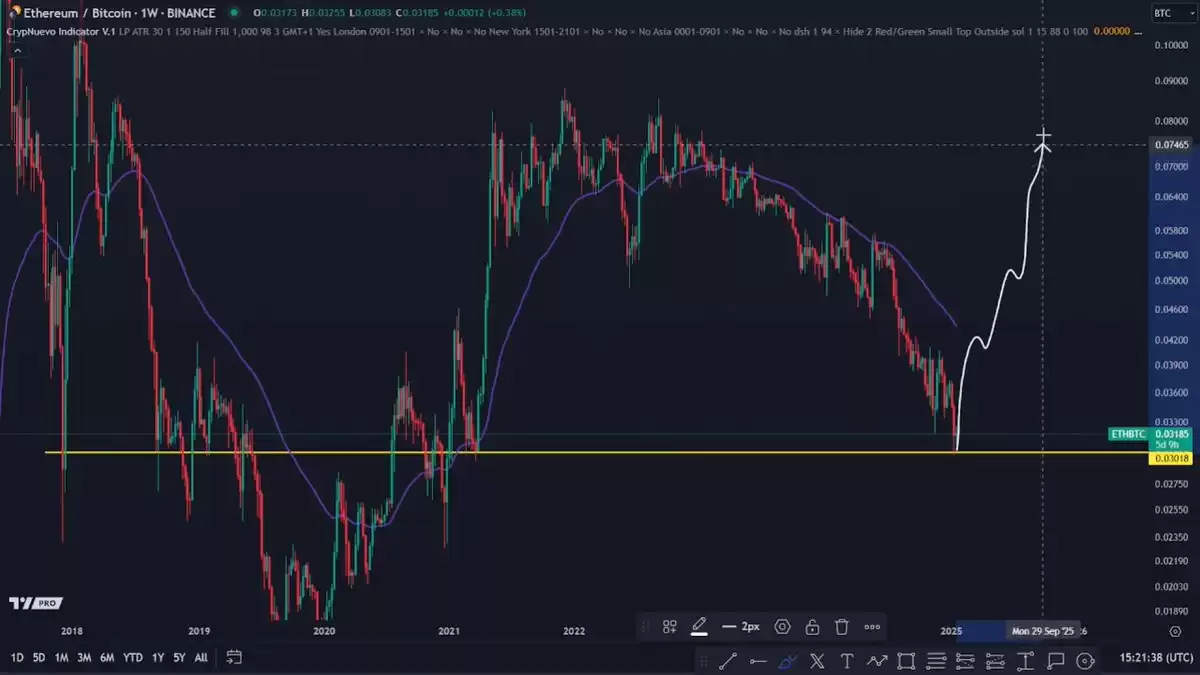
Task: Switch to the 5D date range
Action: tap(39, 658)
